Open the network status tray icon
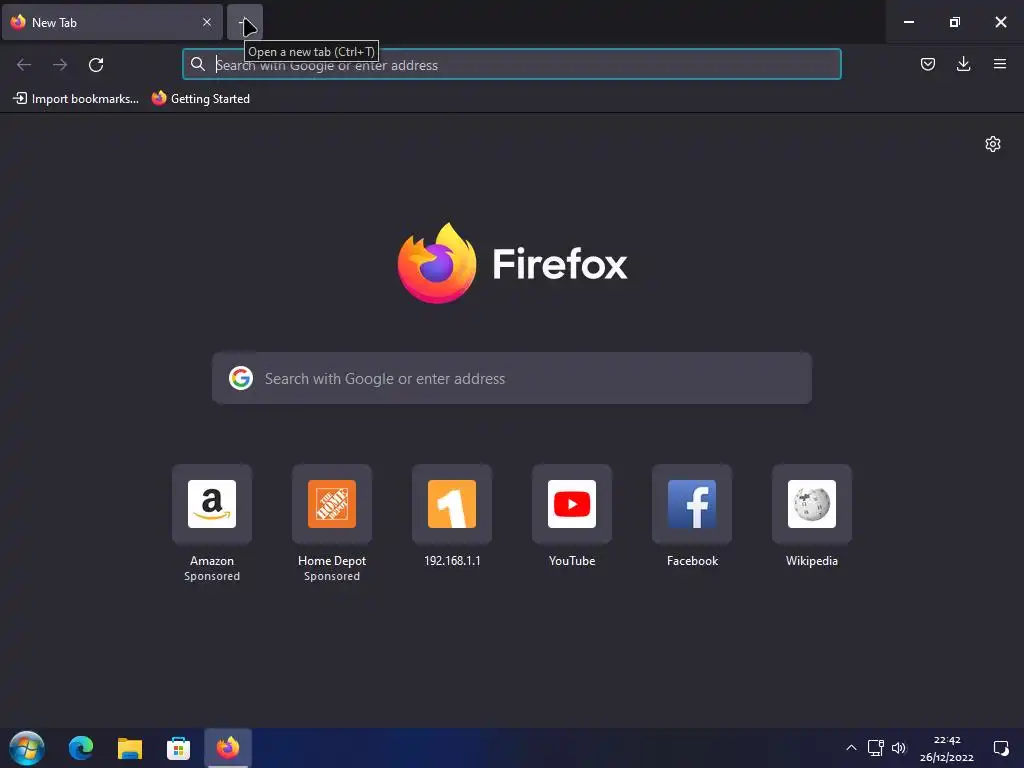This screenshot has height=768, width=1024. (x=875, y=748)
